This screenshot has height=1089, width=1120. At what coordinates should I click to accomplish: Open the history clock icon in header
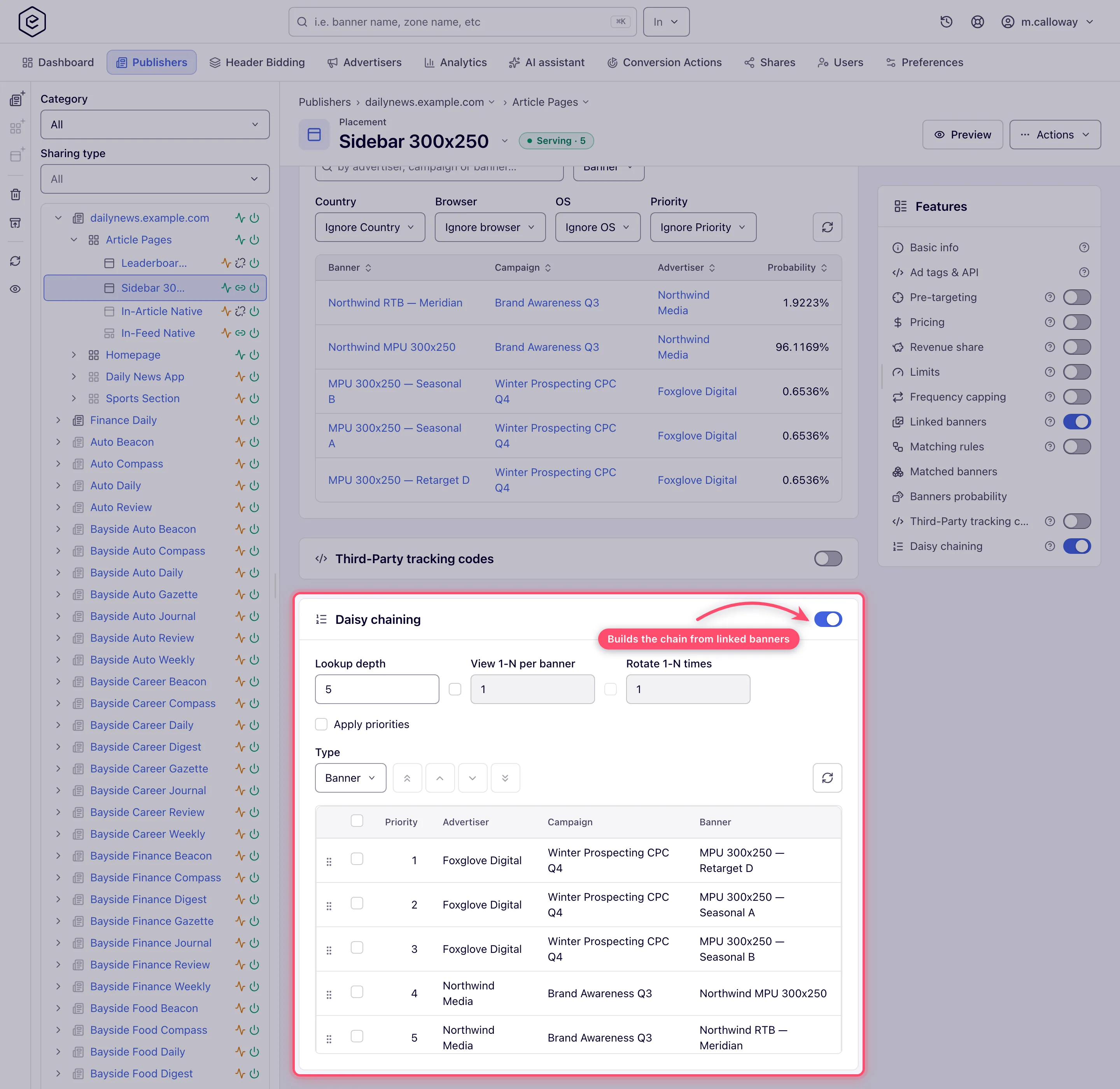pos(946,22)
